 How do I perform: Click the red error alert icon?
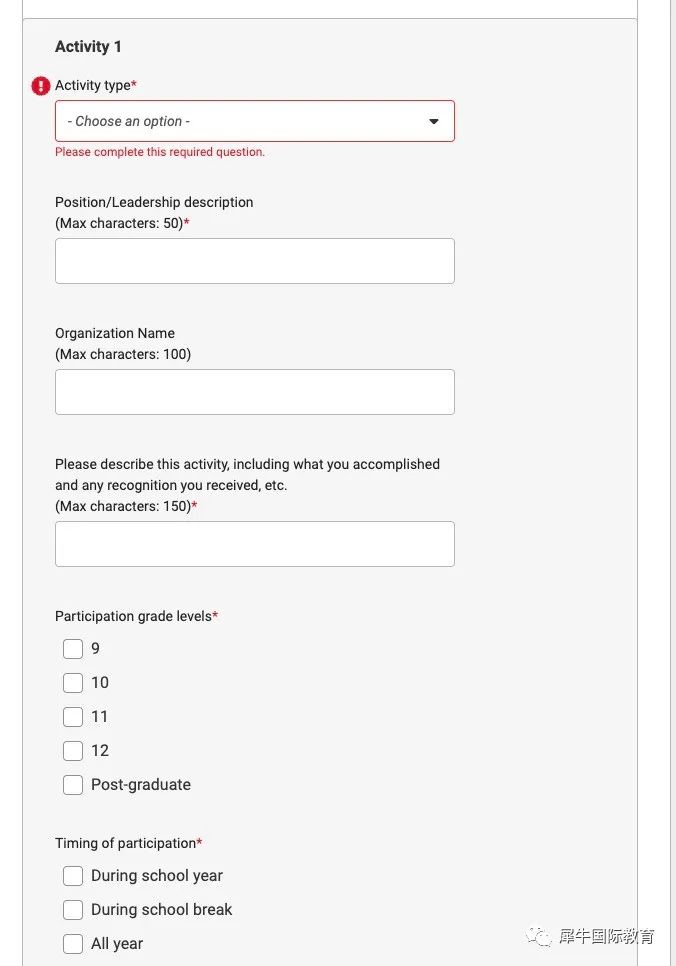[41, 86]
